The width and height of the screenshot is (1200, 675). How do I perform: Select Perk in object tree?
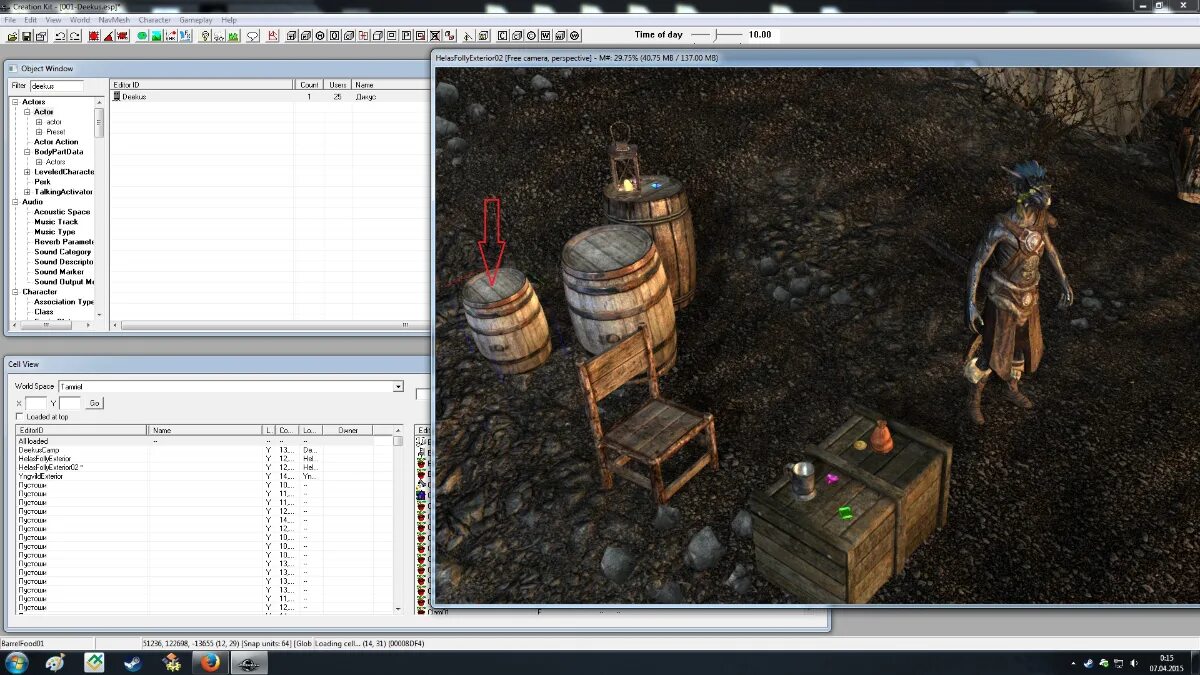(x=42, y=182)
